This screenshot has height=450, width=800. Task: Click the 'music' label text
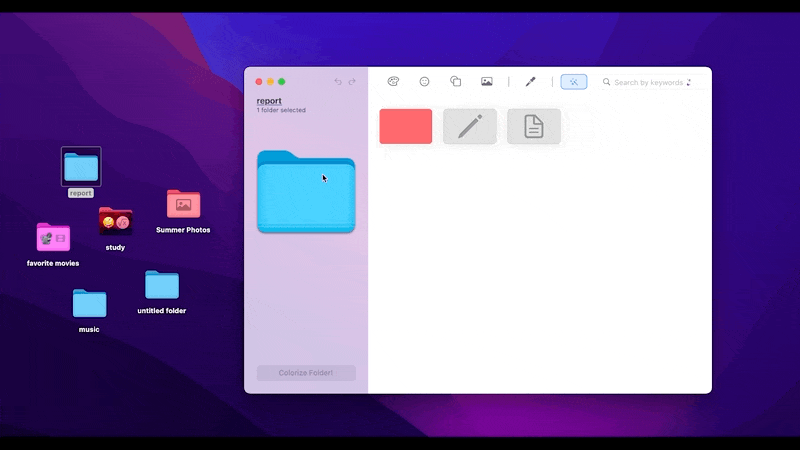tap(89, 330)
